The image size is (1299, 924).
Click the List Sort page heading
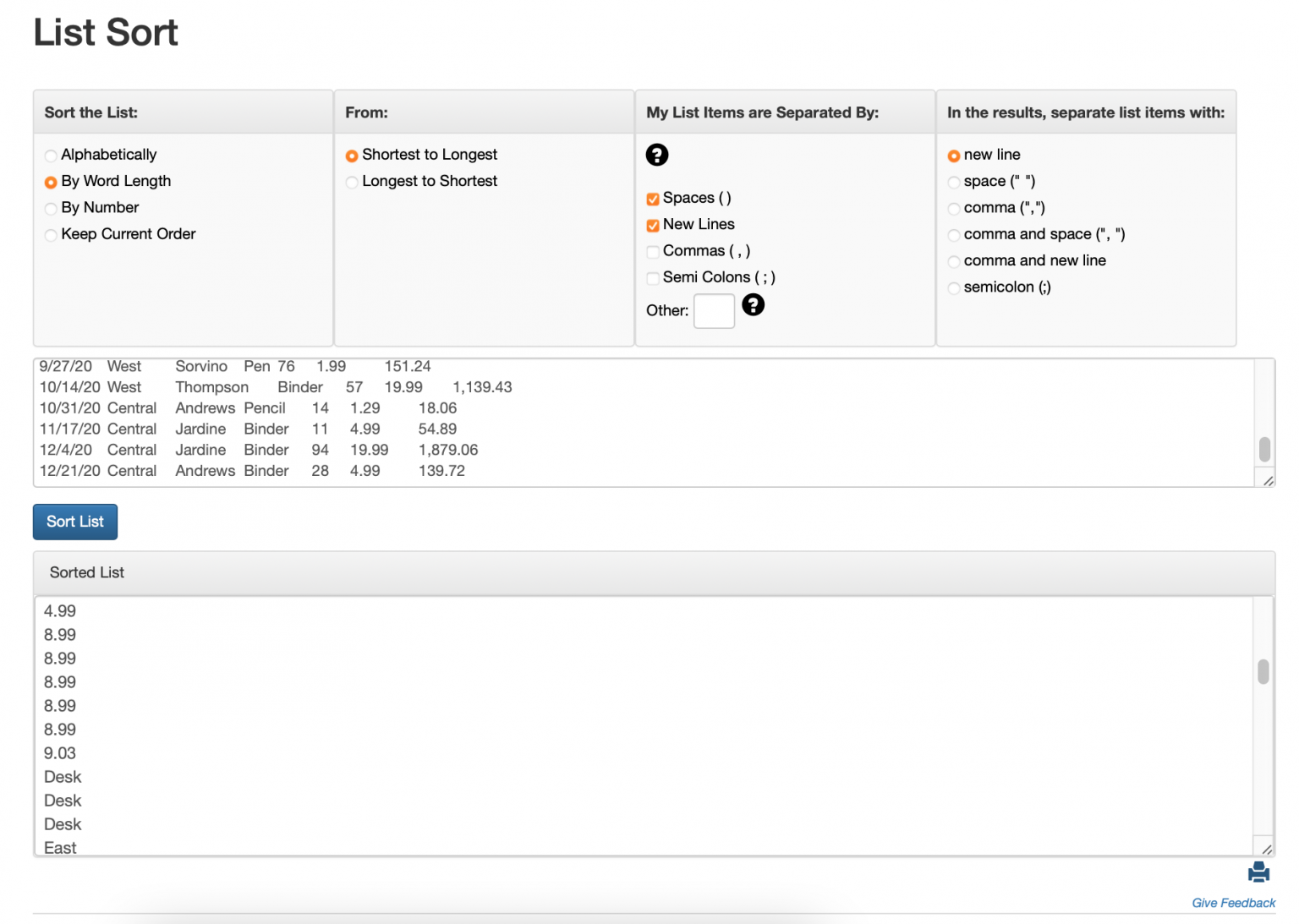(x=106, y=32)
